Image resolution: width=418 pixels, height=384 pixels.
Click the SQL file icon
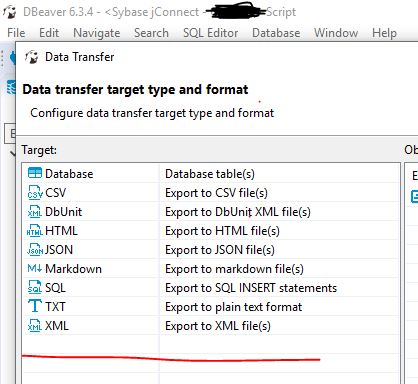(35, 287)
